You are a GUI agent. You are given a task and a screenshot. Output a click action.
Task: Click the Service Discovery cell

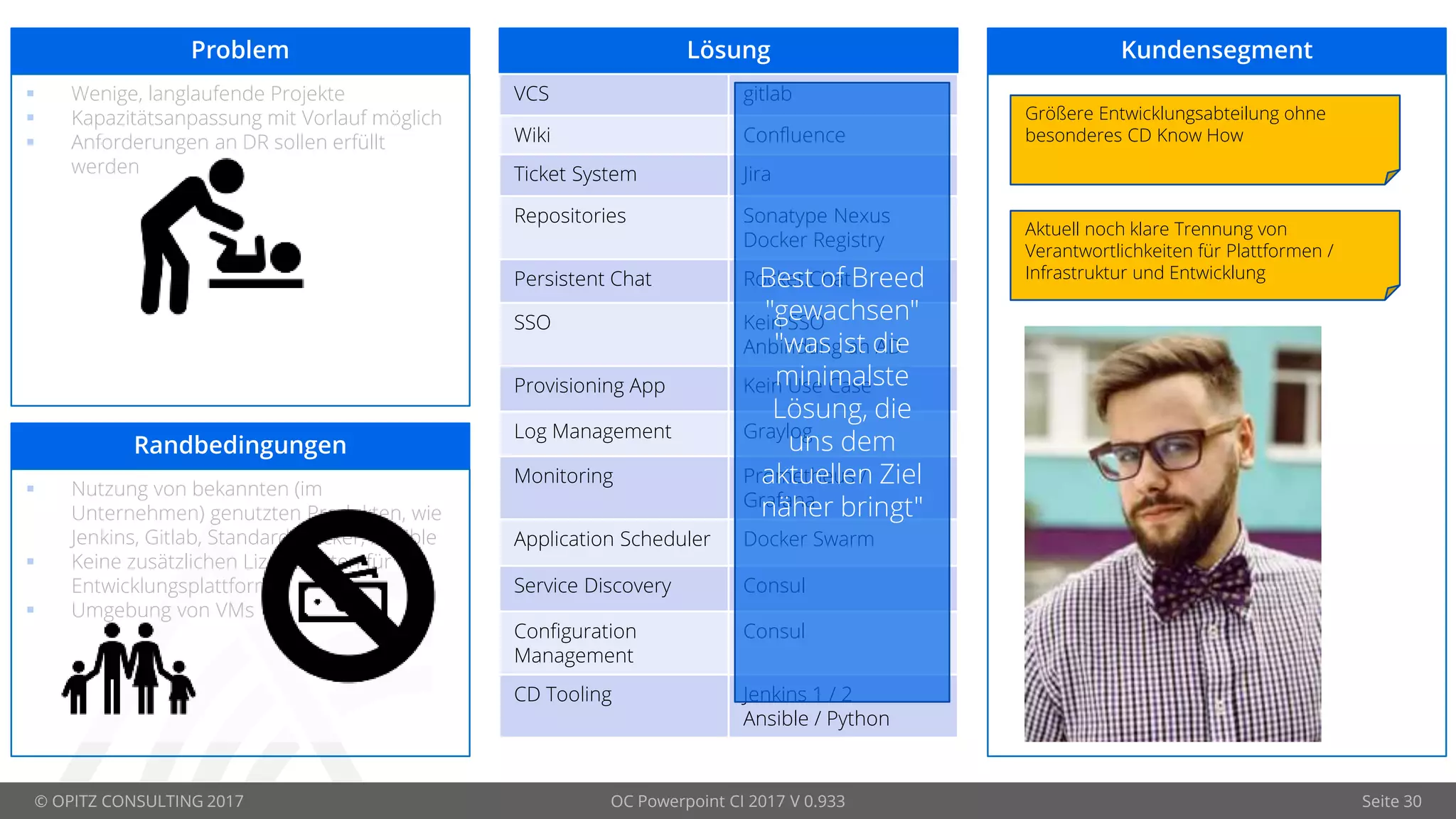pyautogui.click(x=614, y=587)
